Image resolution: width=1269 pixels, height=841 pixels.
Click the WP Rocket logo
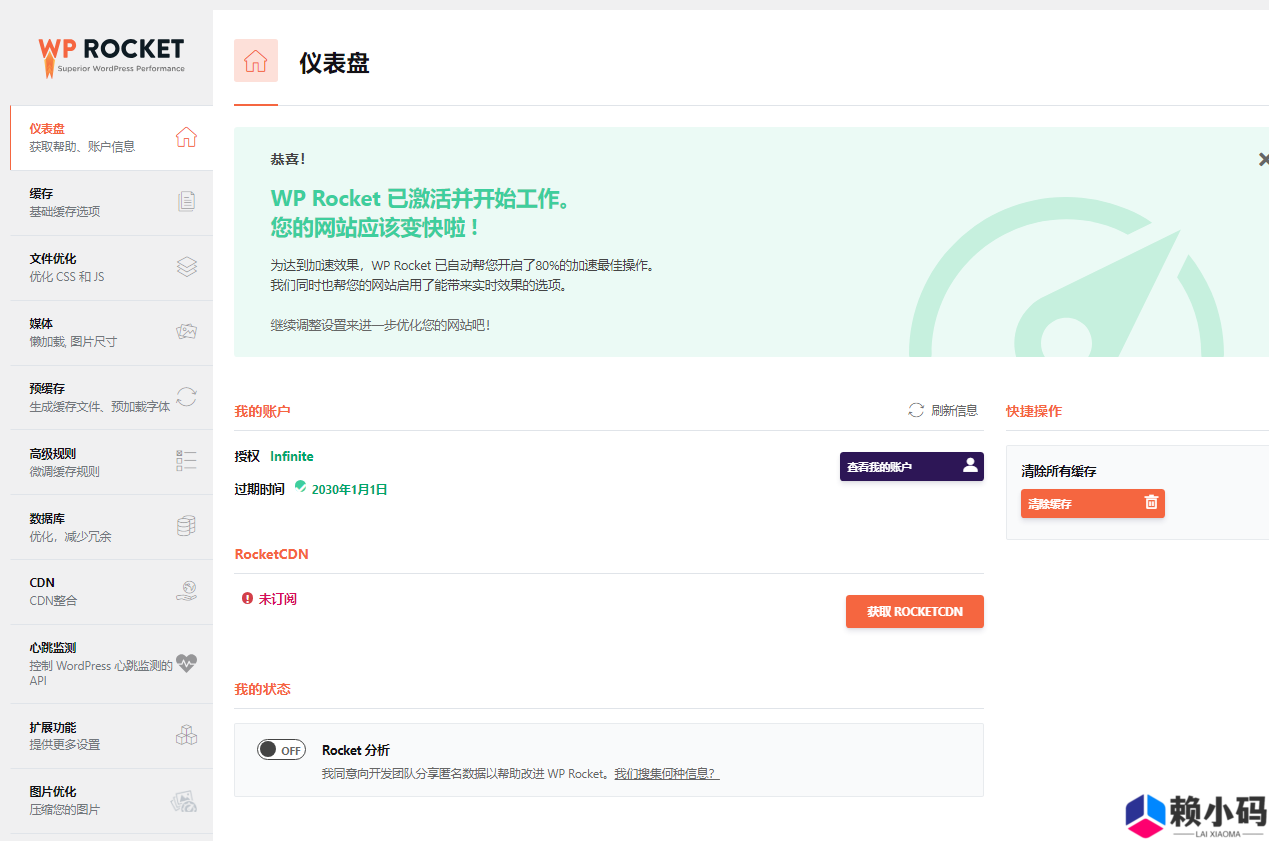[111, 55]
